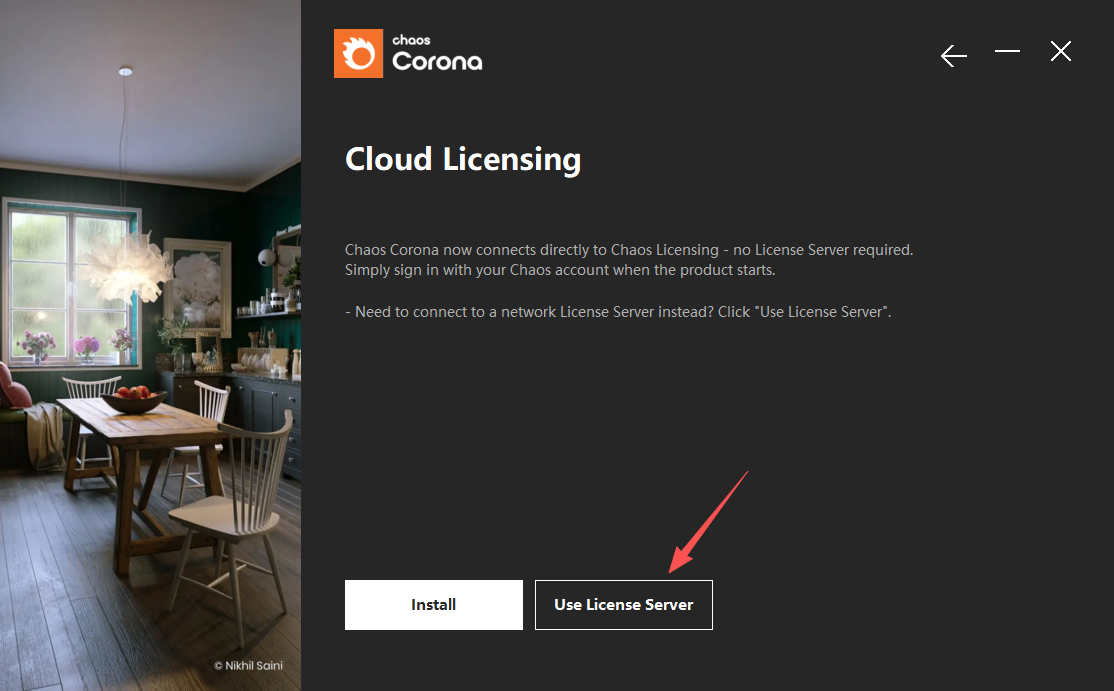Choose the Use License Server button
This screenshot has width=1114, height=691.
tap(623, 605)
